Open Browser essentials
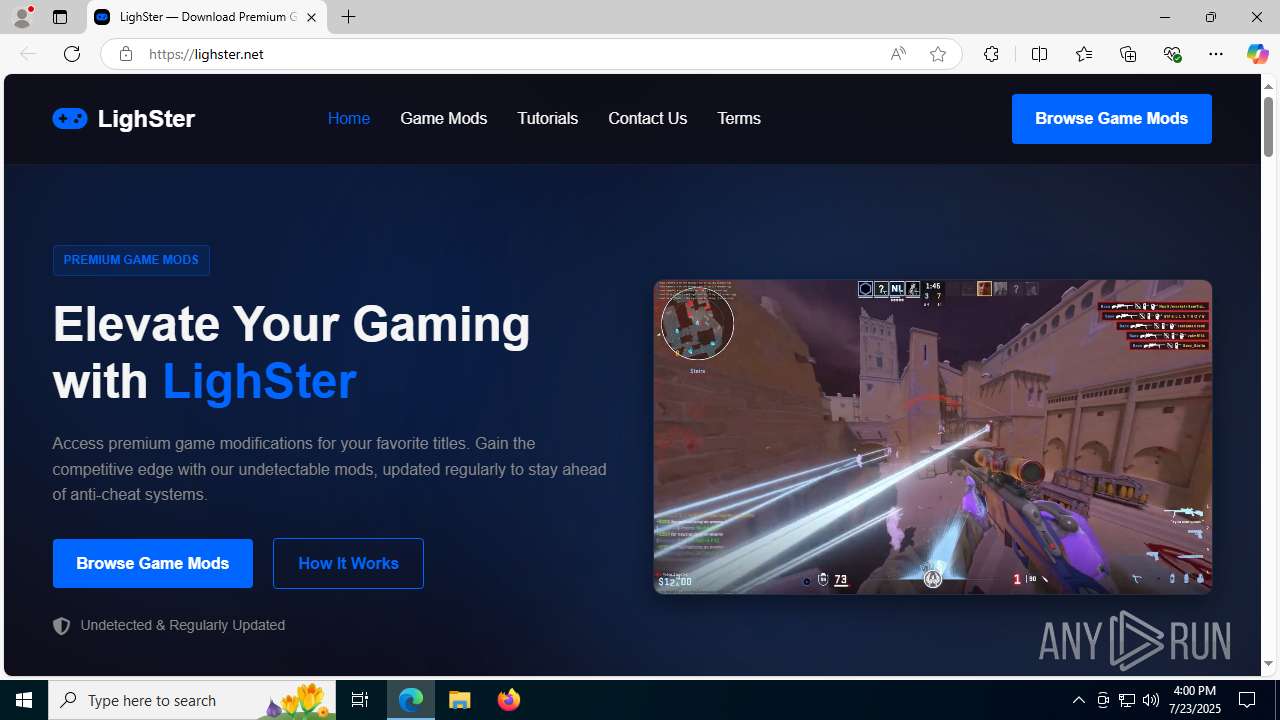 [1172, 54]
